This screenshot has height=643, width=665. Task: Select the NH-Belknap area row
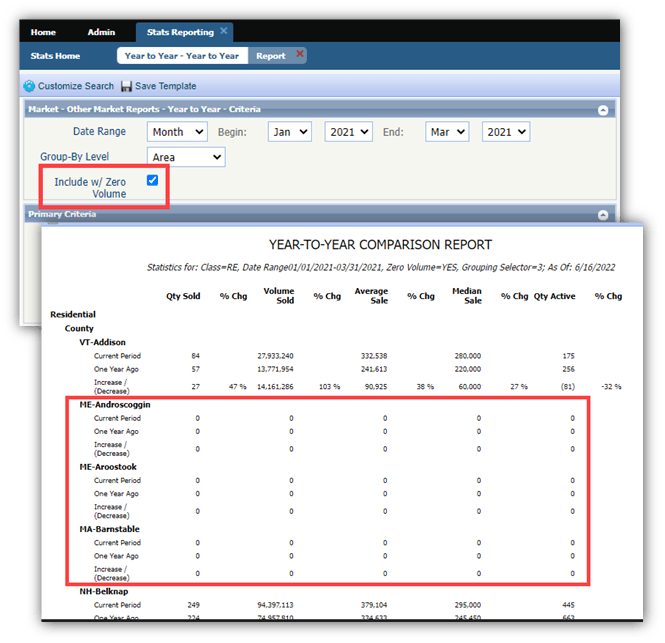point(103,591)
